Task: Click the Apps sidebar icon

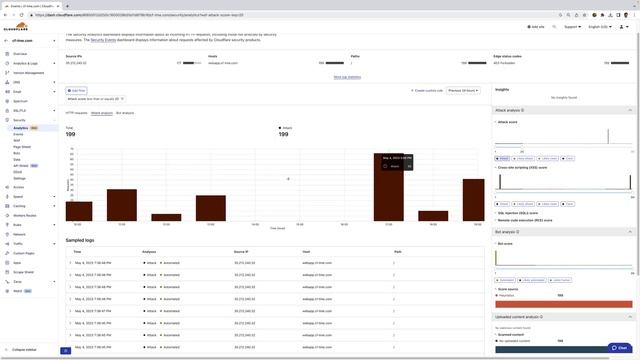Action: pyautogui.click(x=7, y=262)
